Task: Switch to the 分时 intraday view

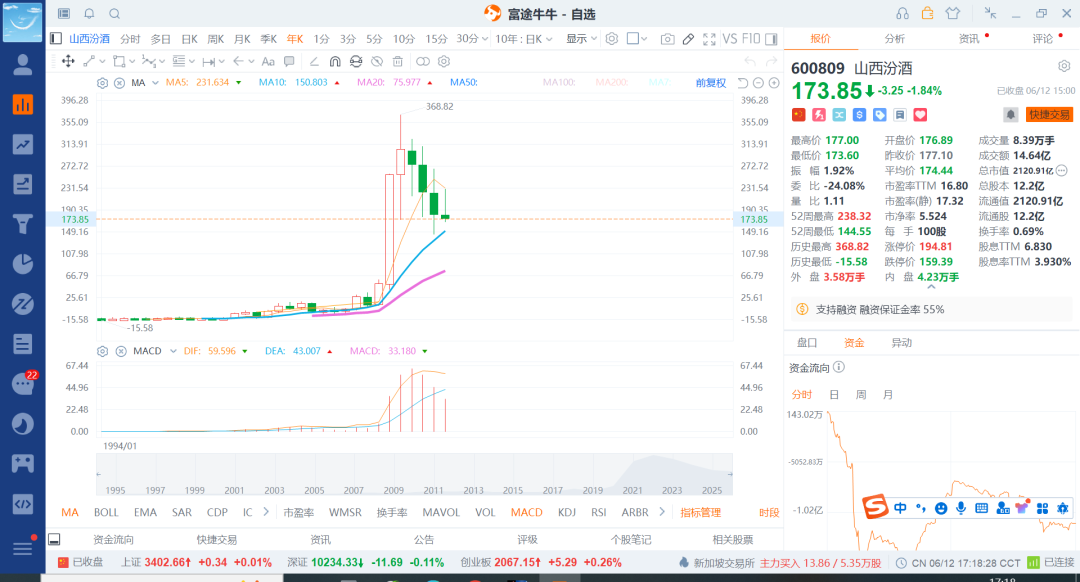Action: pos(130,39)
